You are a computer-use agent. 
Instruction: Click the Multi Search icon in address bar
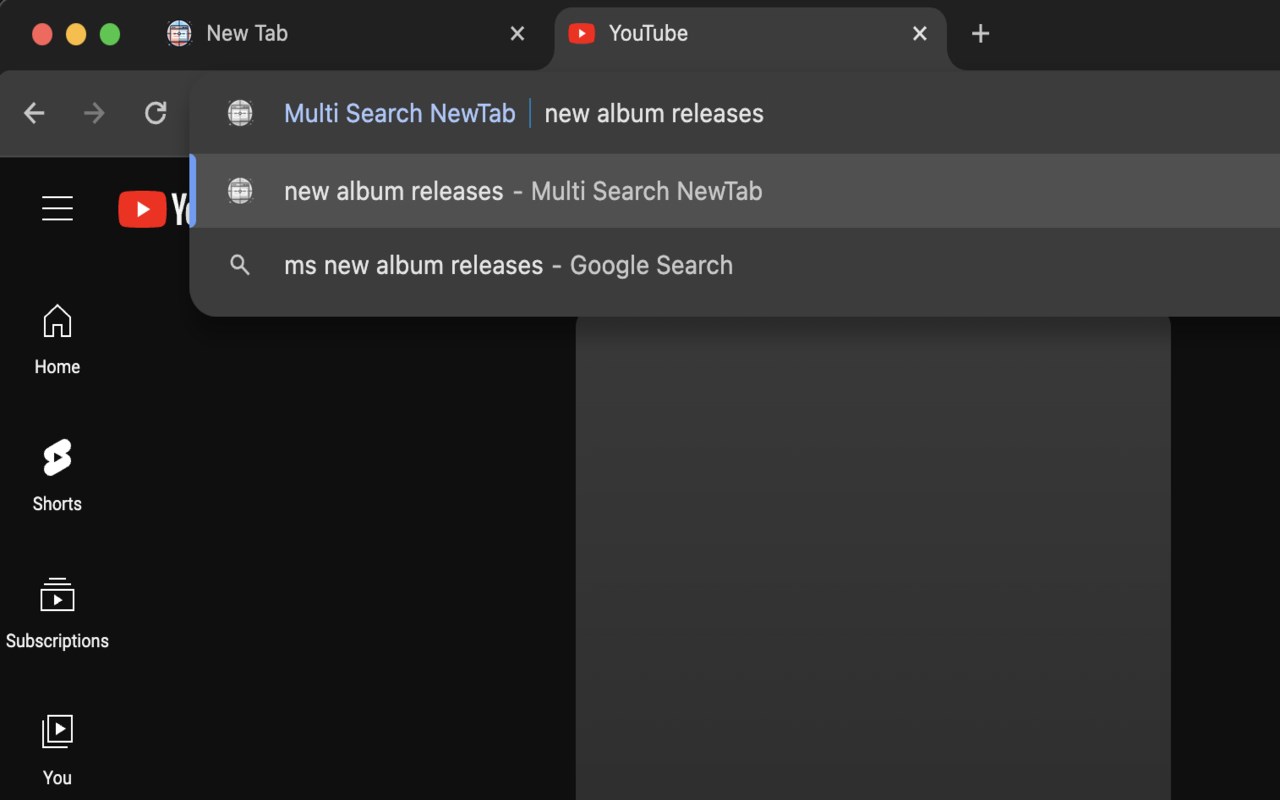240,113
